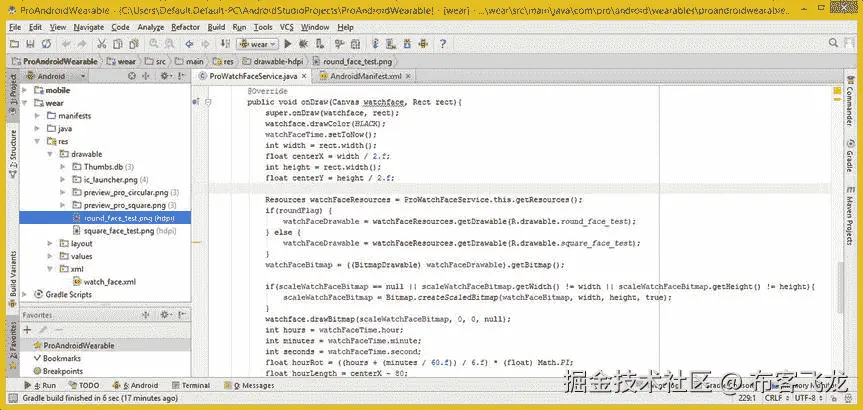Expand the mobile module node
Image resolution: width=863 pixels, height=410 pixels.
(x=25, y=90)
